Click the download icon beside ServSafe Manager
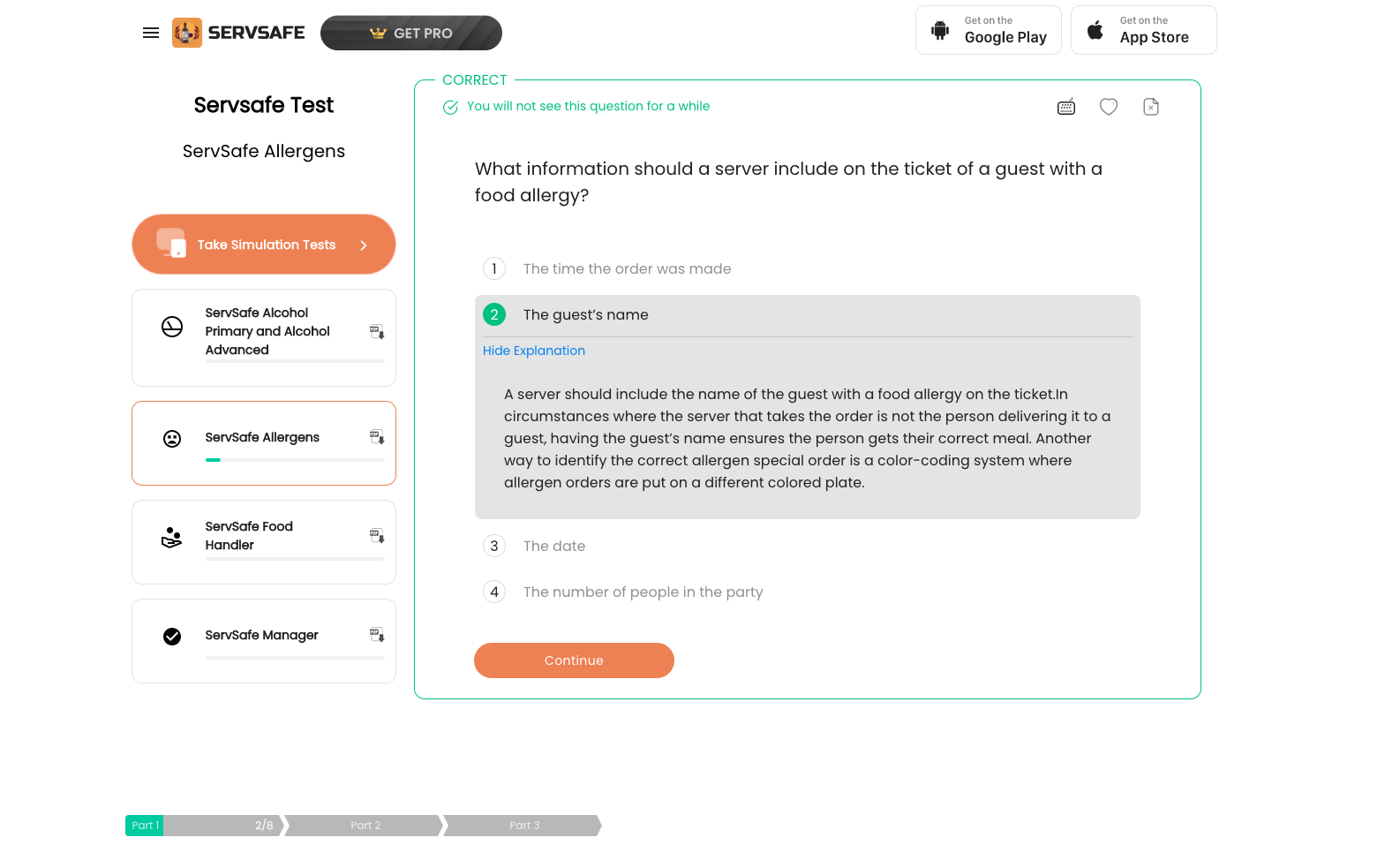Image resolution: width=1400 pixels, height=845 pixels. pyautogui.click(x=377, y=635)
